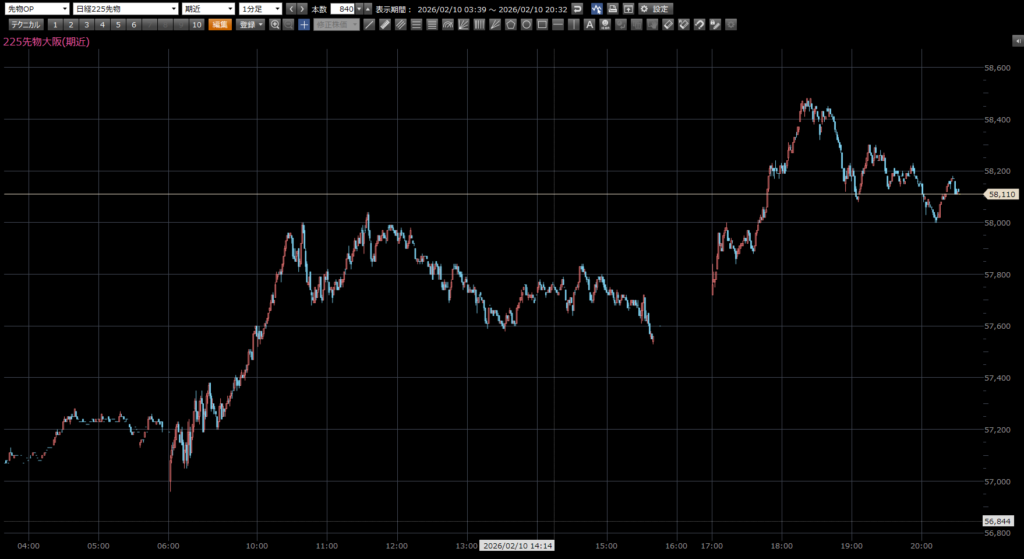Toggle the magnet snap tool
The height and width of the screenshot is (559, 1024).
699,24
